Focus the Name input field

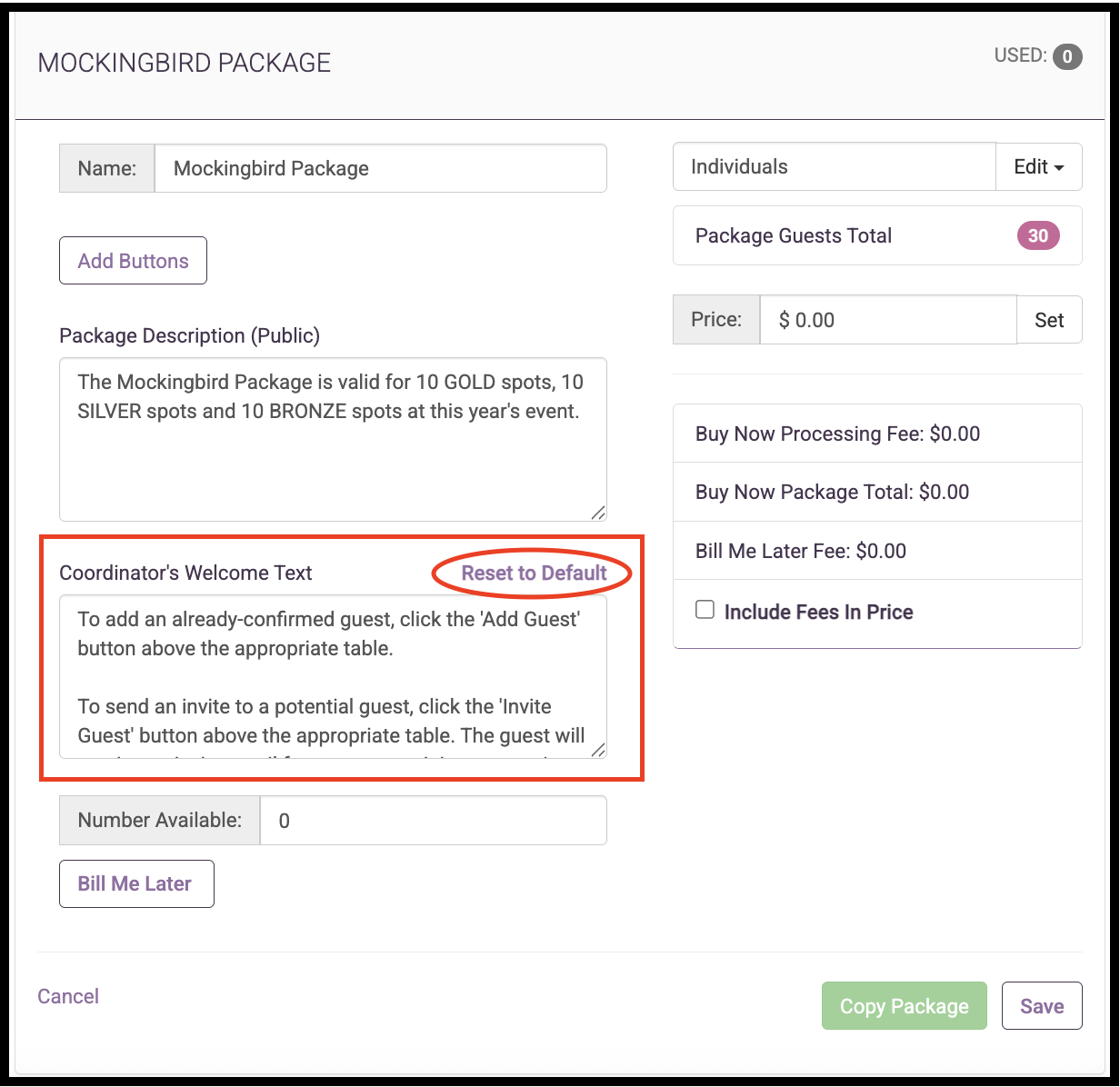[x=381, y=168]
